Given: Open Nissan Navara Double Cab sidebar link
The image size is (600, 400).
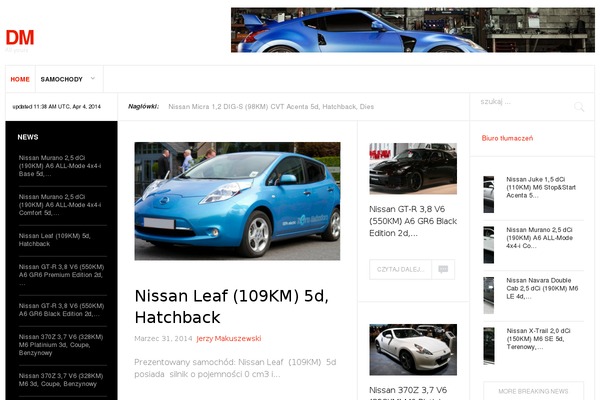Looking at the screenshot, I should click(x=542, y=288).
